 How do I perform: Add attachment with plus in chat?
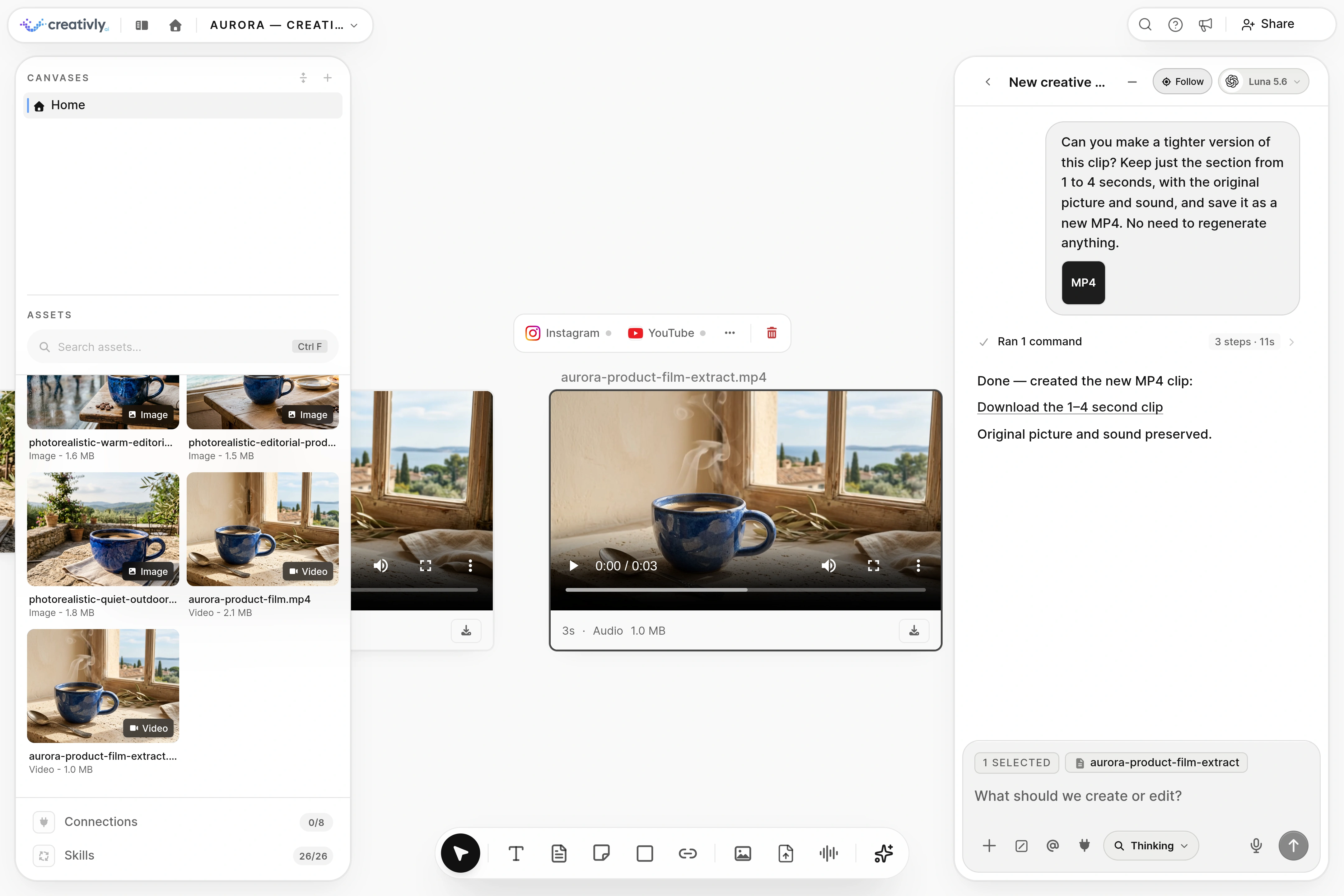(x=989, y=846)
